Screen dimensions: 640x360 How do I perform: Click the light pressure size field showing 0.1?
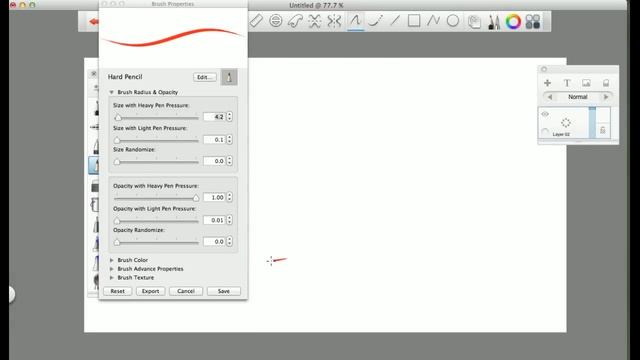(x=214, y=140)
